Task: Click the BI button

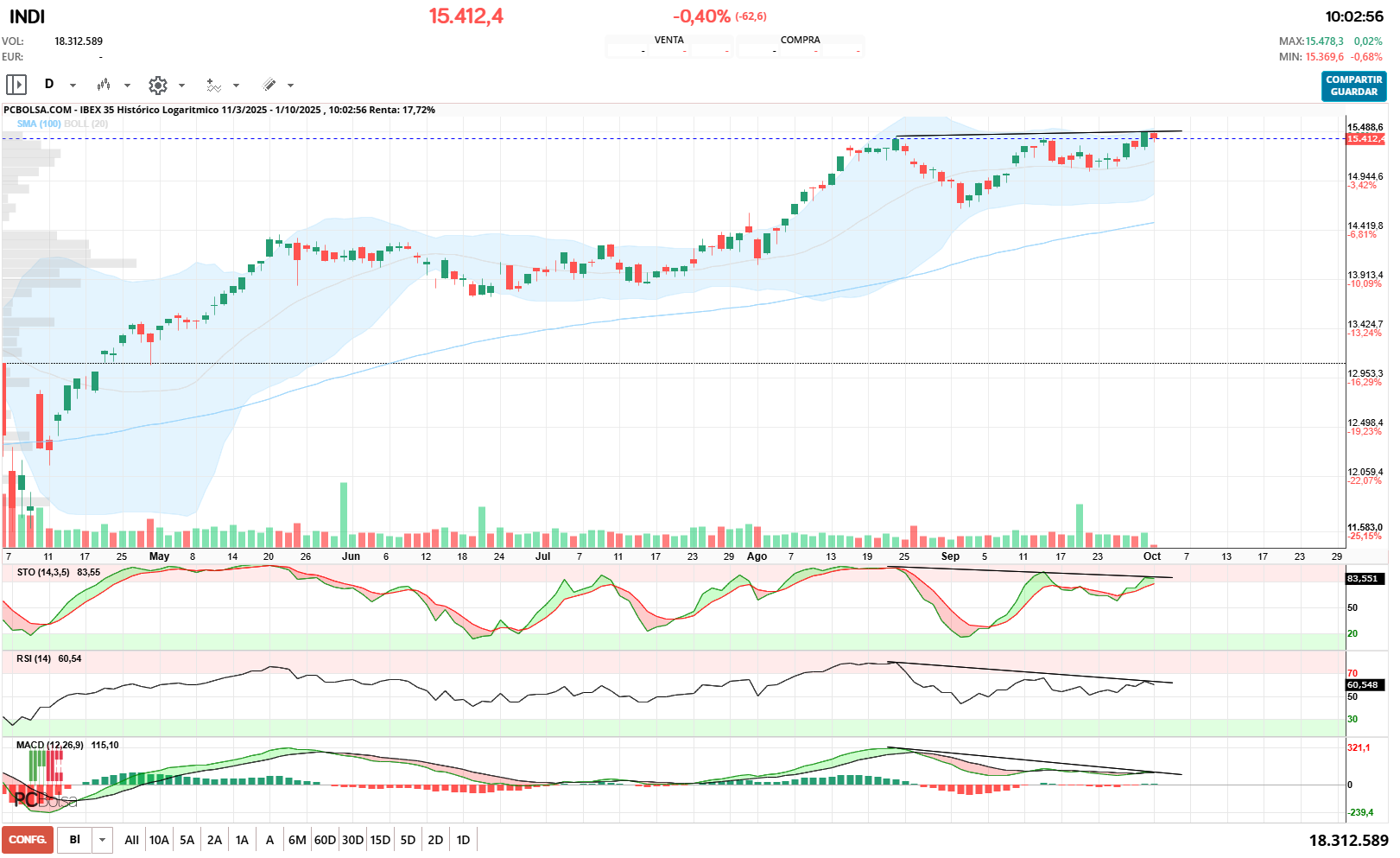Action: coord(75,840)
